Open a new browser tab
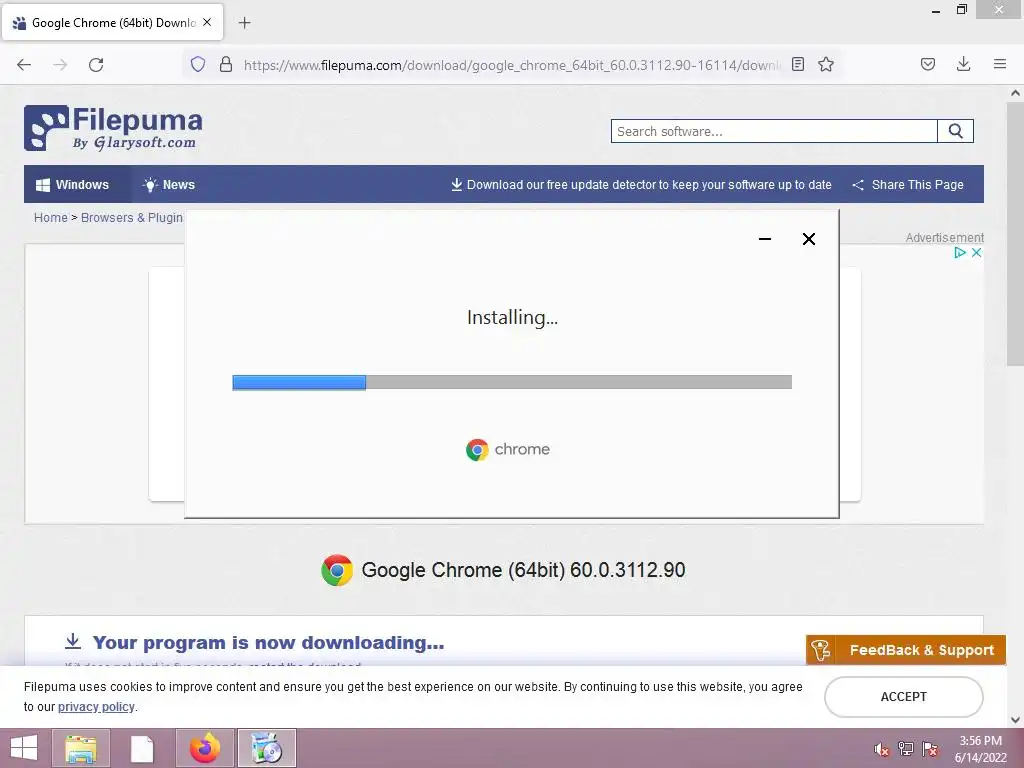1024x768 pixels. 244,23
